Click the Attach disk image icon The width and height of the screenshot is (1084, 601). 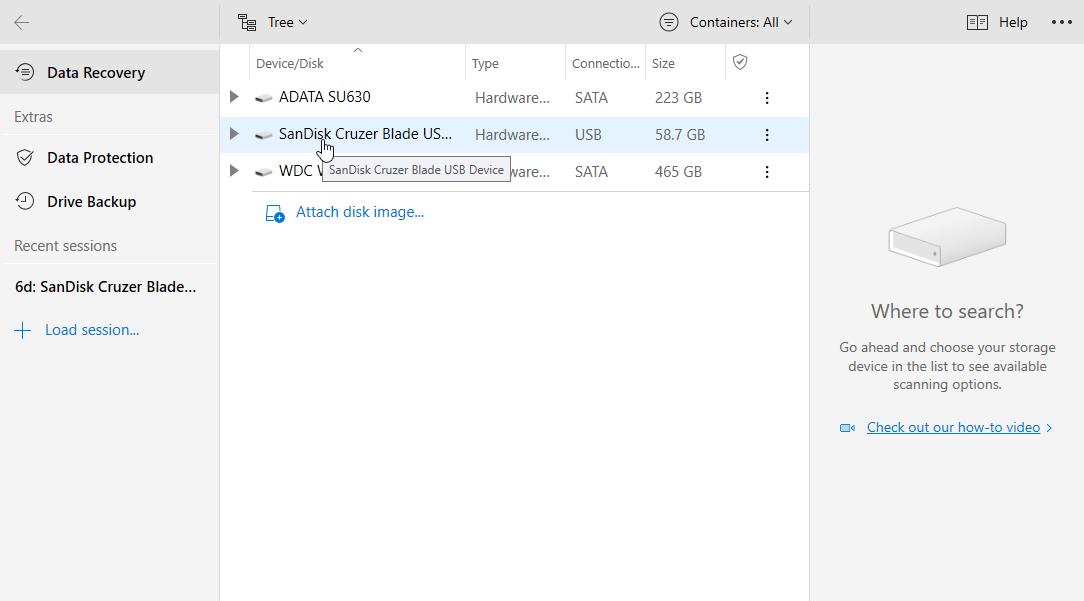(274, 213)
